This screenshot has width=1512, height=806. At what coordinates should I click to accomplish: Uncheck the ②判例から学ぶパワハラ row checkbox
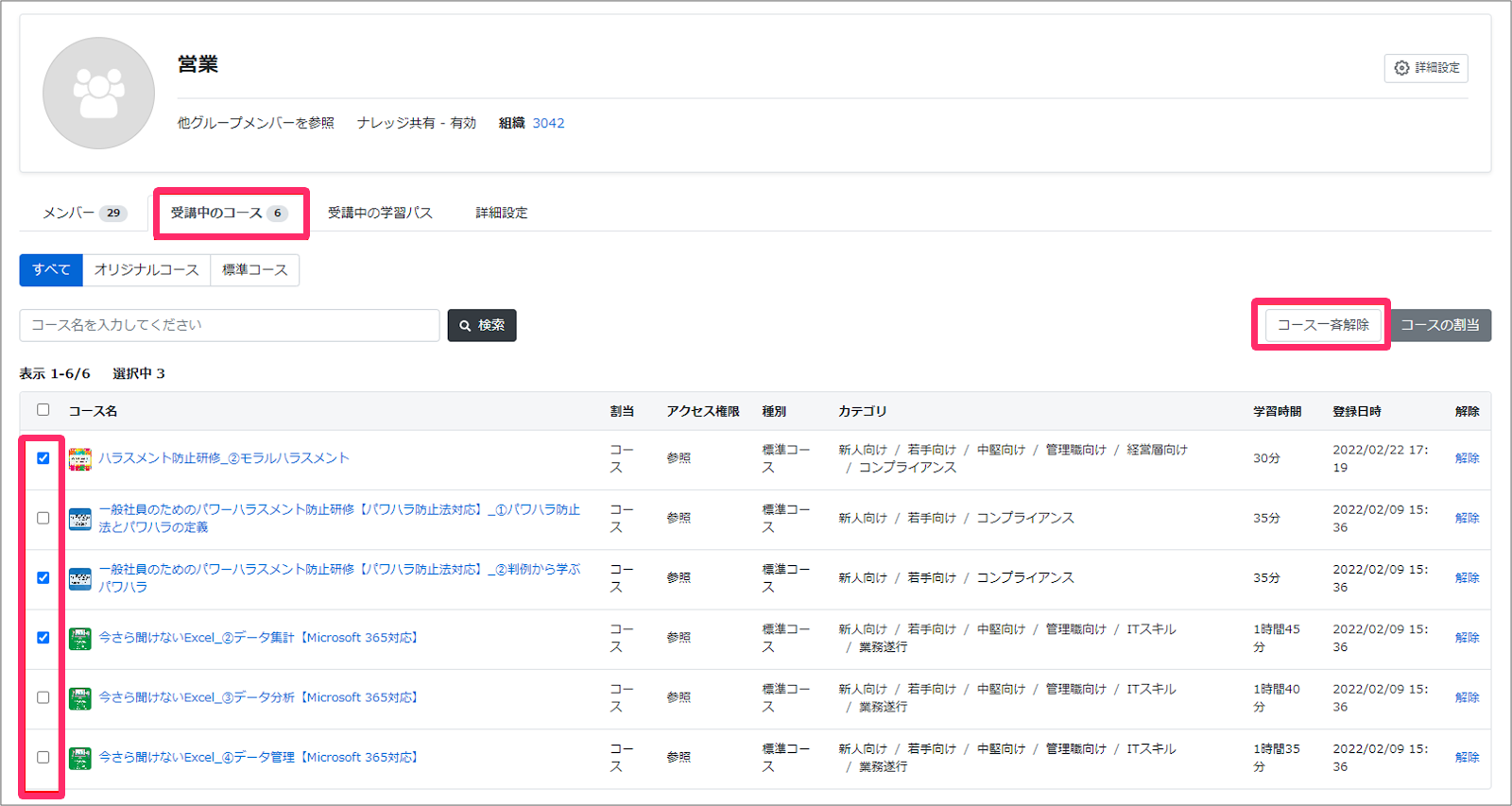pyautogui.click(x=43, y=577)
